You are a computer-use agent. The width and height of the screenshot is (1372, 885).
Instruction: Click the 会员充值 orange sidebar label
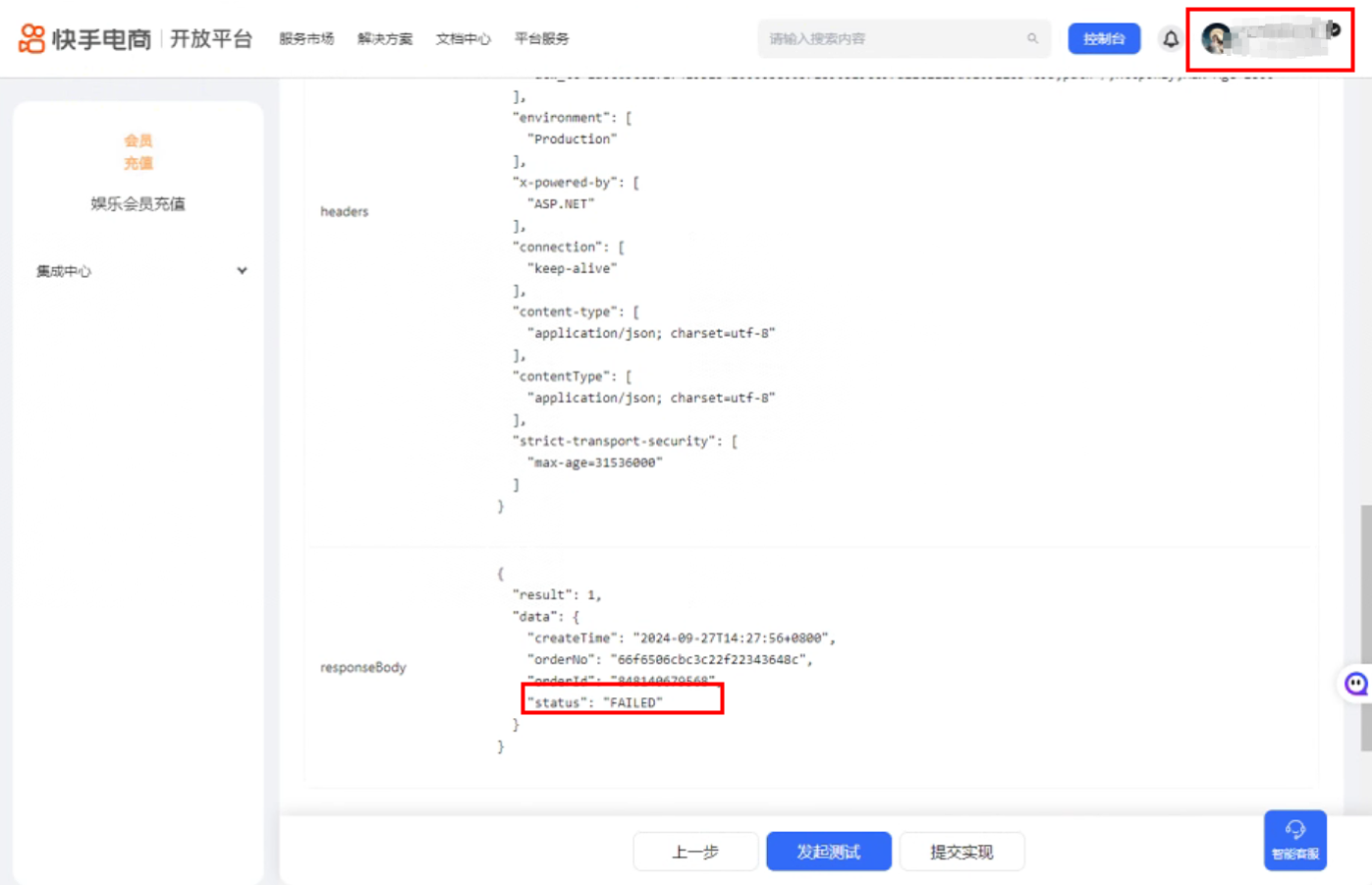pos(138,152)
